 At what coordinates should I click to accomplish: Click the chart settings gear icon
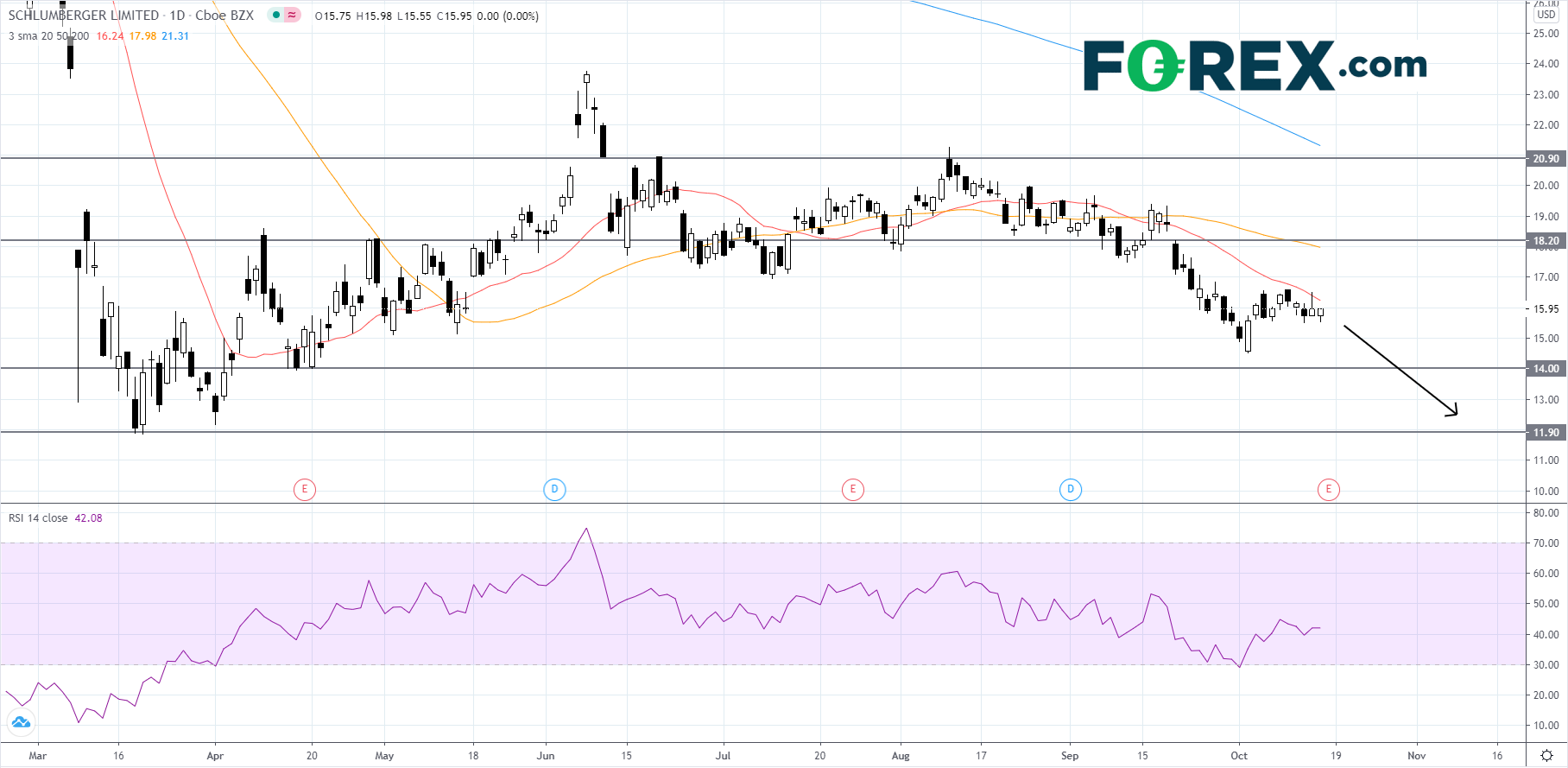point(1546,755)
